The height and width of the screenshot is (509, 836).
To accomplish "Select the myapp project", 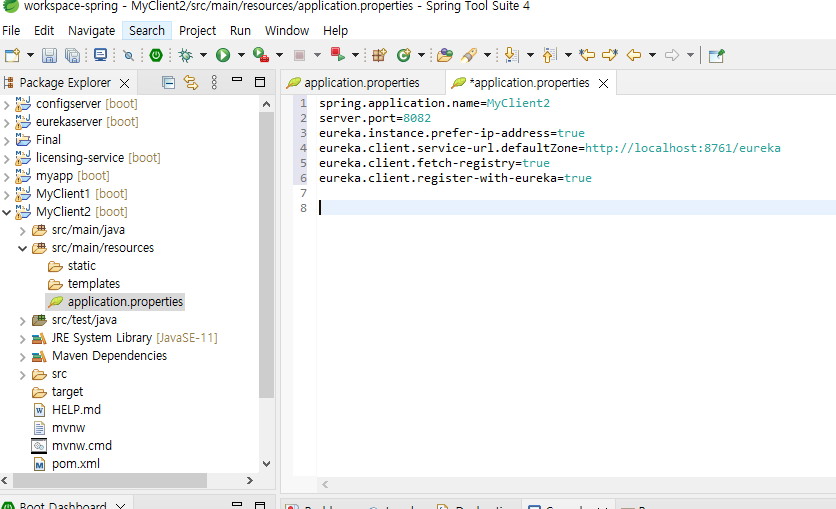I will [54, 175].
